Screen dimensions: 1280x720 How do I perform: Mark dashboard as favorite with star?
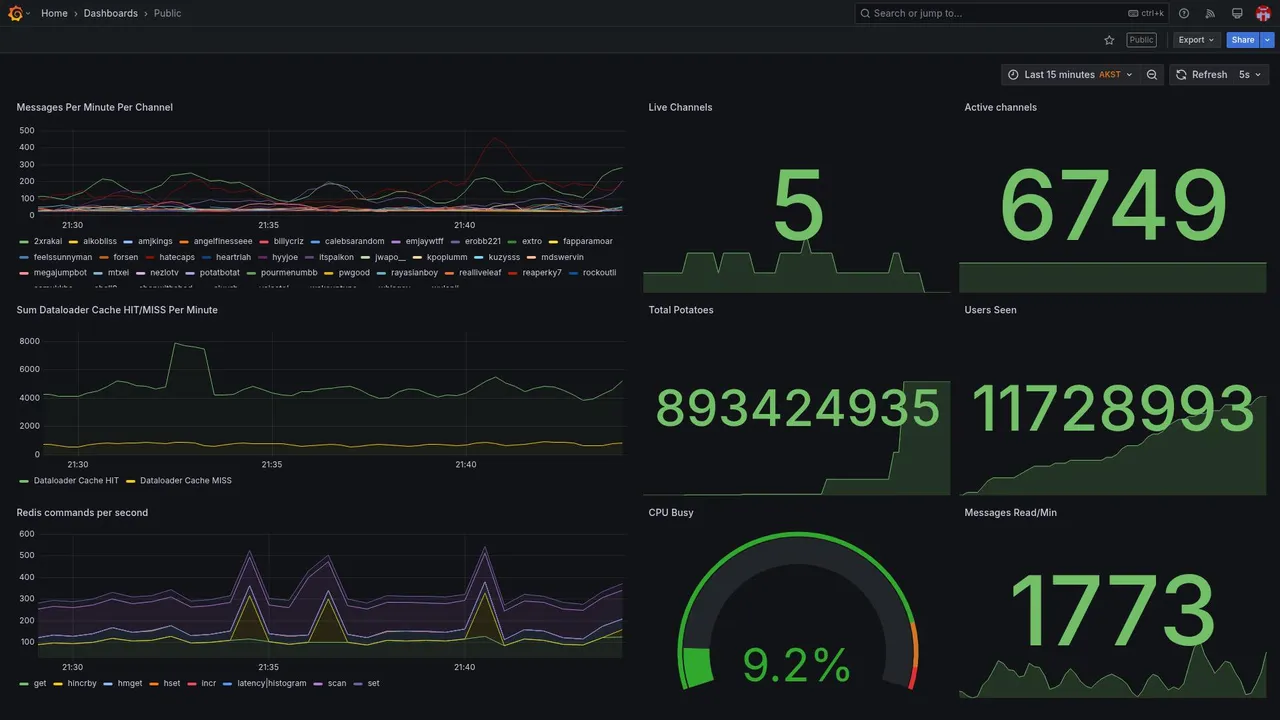[1109, 40]
